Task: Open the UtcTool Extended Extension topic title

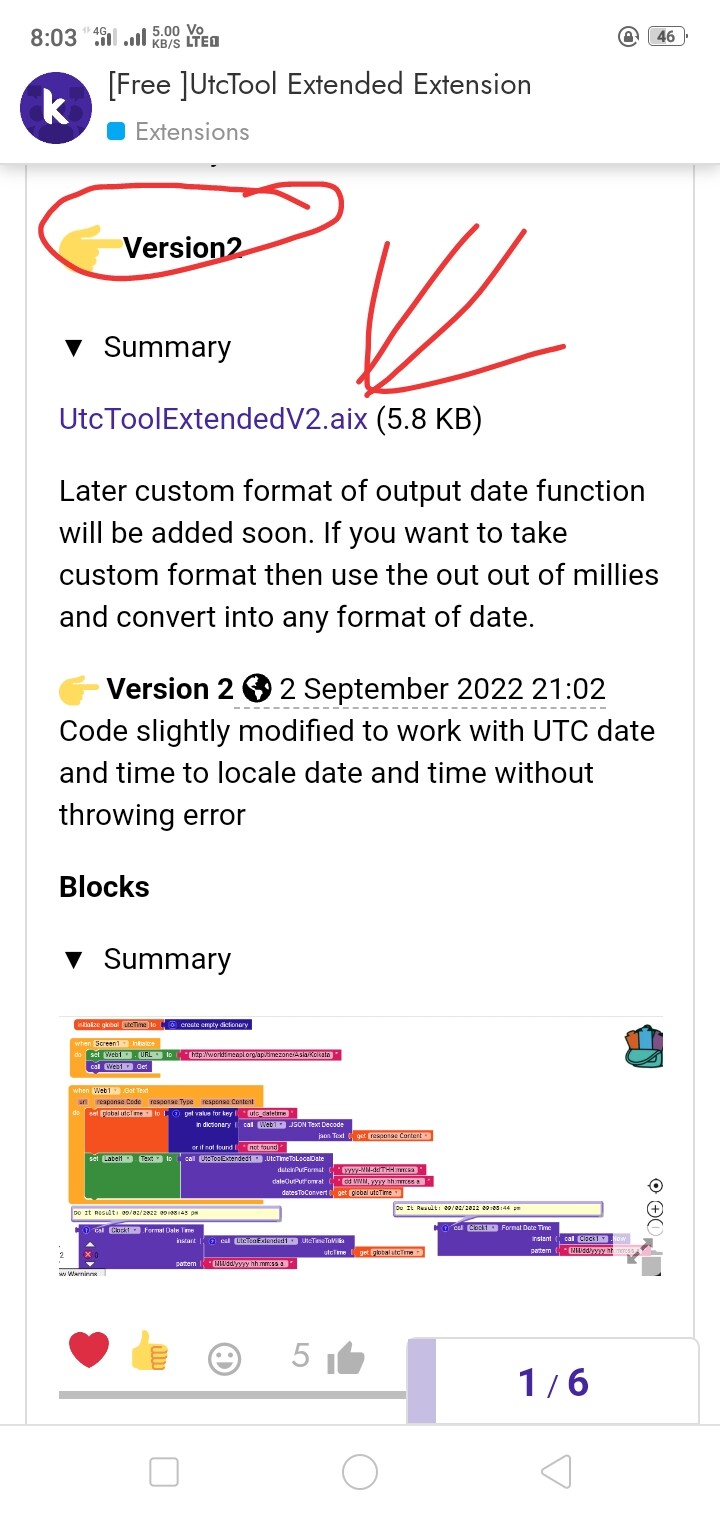Action: pyautogui.click(x=319, y=84)
